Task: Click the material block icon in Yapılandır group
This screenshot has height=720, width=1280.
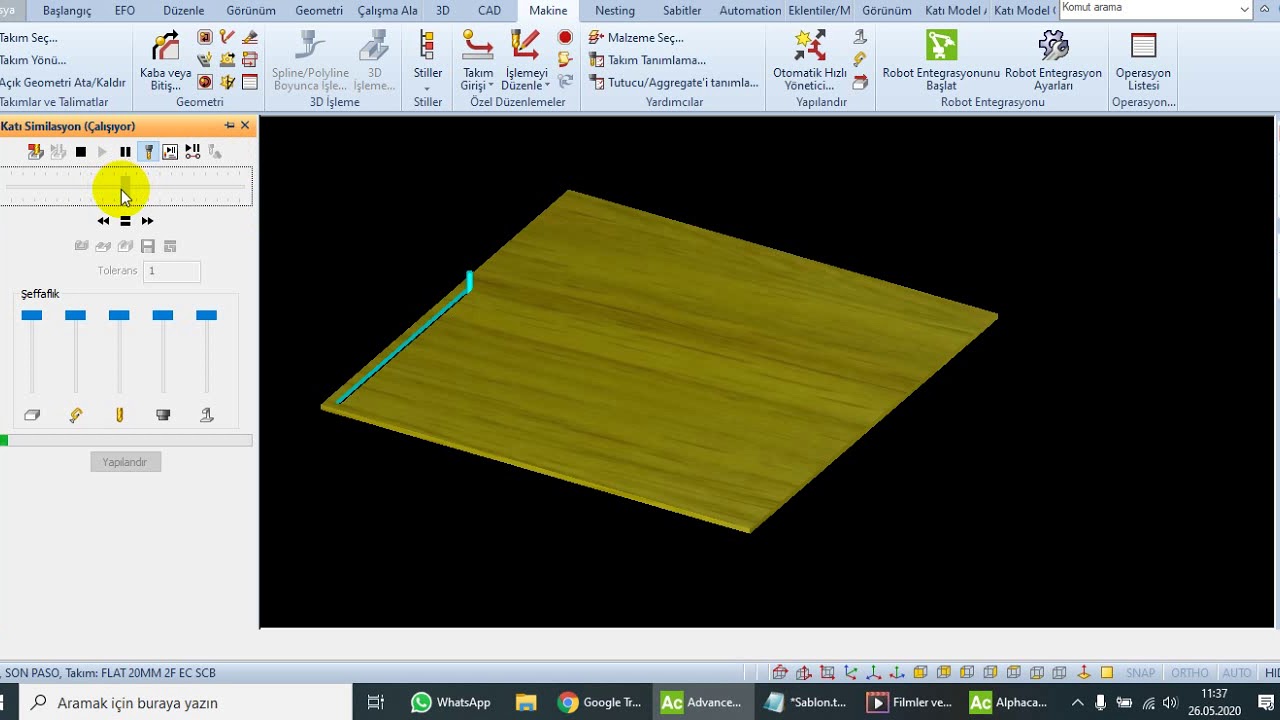Action: point(860,82)
